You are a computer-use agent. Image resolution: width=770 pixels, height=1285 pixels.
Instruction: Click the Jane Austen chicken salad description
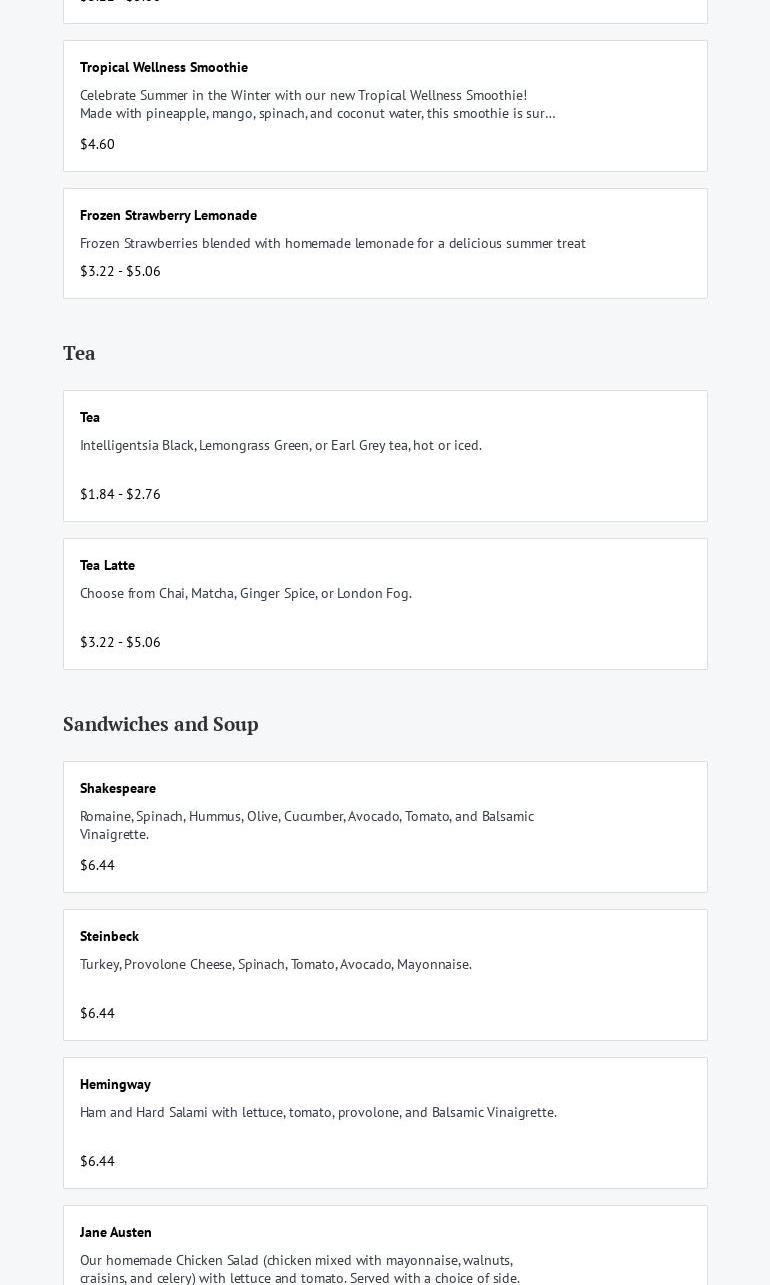click(299, 1269)
